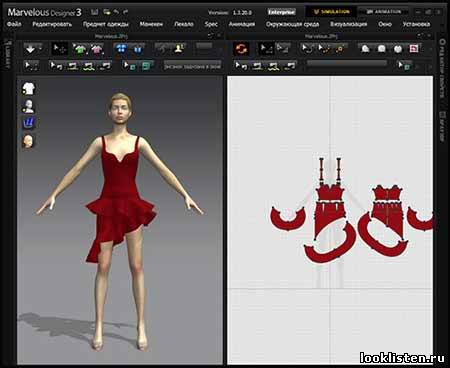
Task: Click the blue four-dot arrangement icon
Action: point(121,49)
